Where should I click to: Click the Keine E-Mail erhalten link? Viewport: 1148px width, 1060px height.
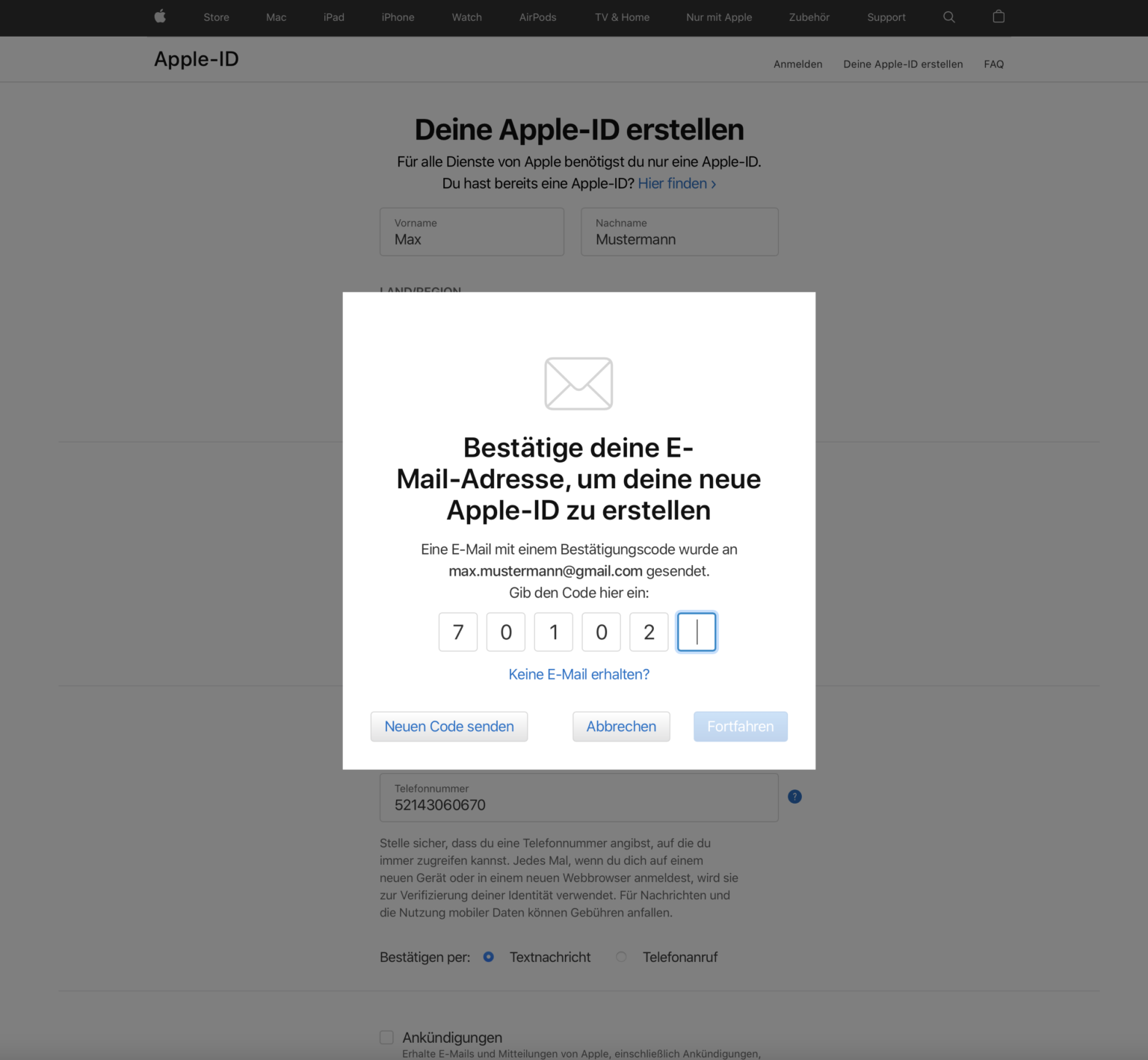578,674
